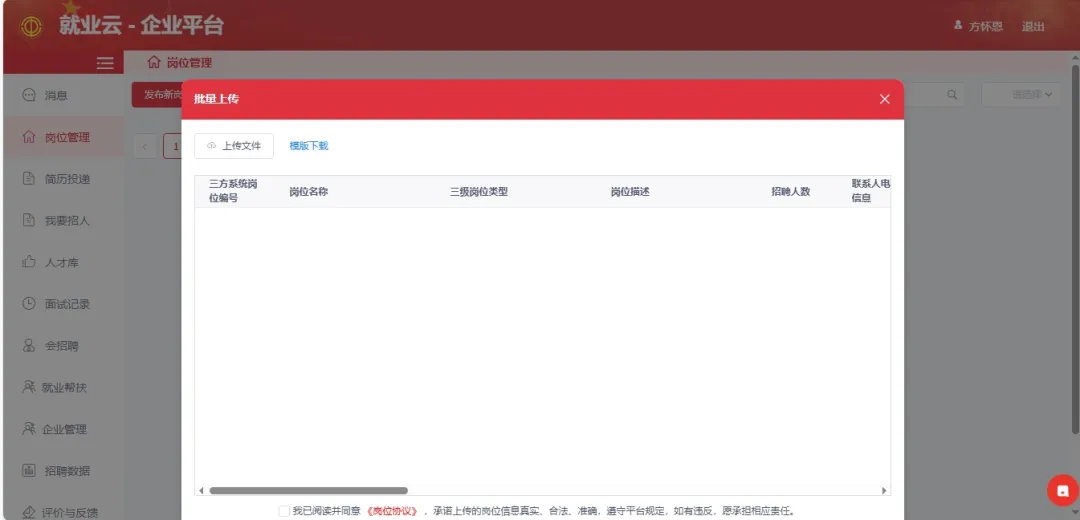Click the upload cloud icon in 上传文件

coord(211,146)
